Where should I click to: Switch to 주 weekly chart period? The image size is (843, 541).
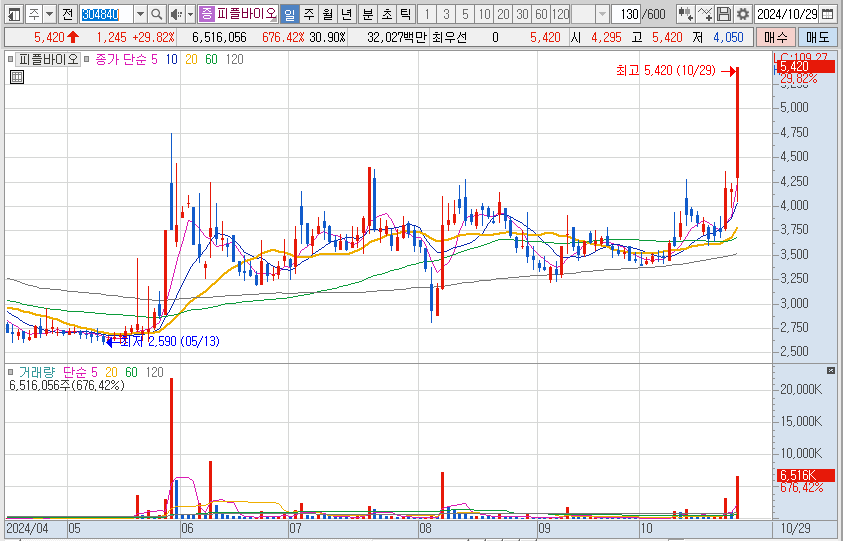click(x=309, y=14)
